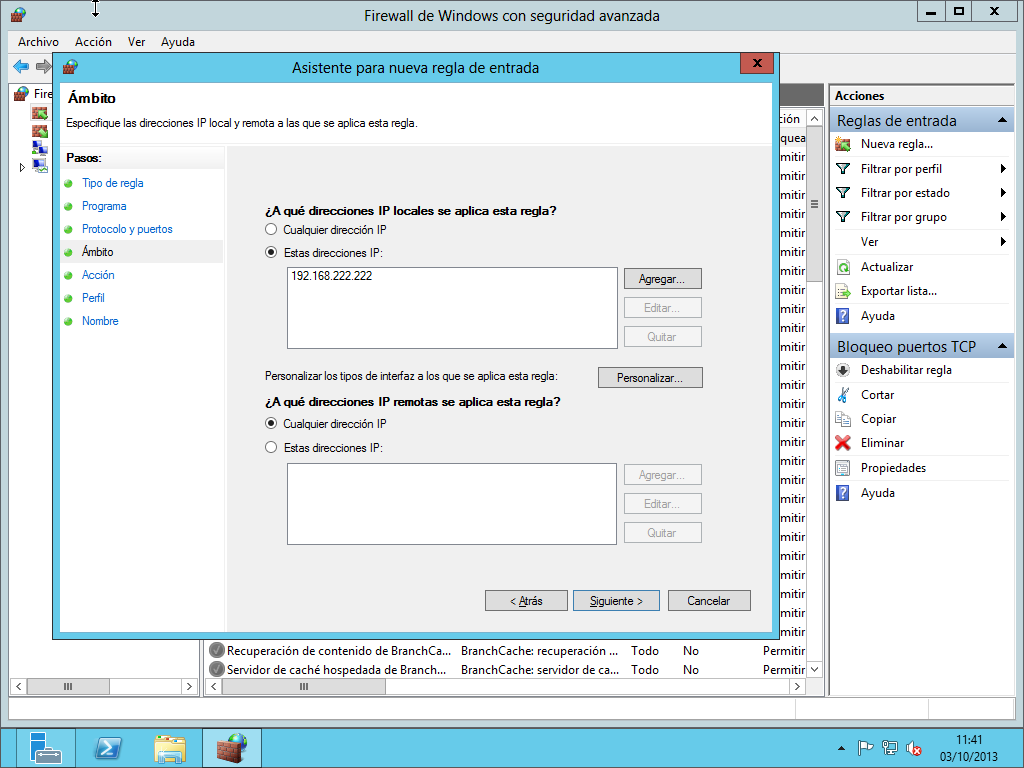Screen dimensions: 1024x768
Task: Open Server Manager from the taskbar
Action: (45, 748)
